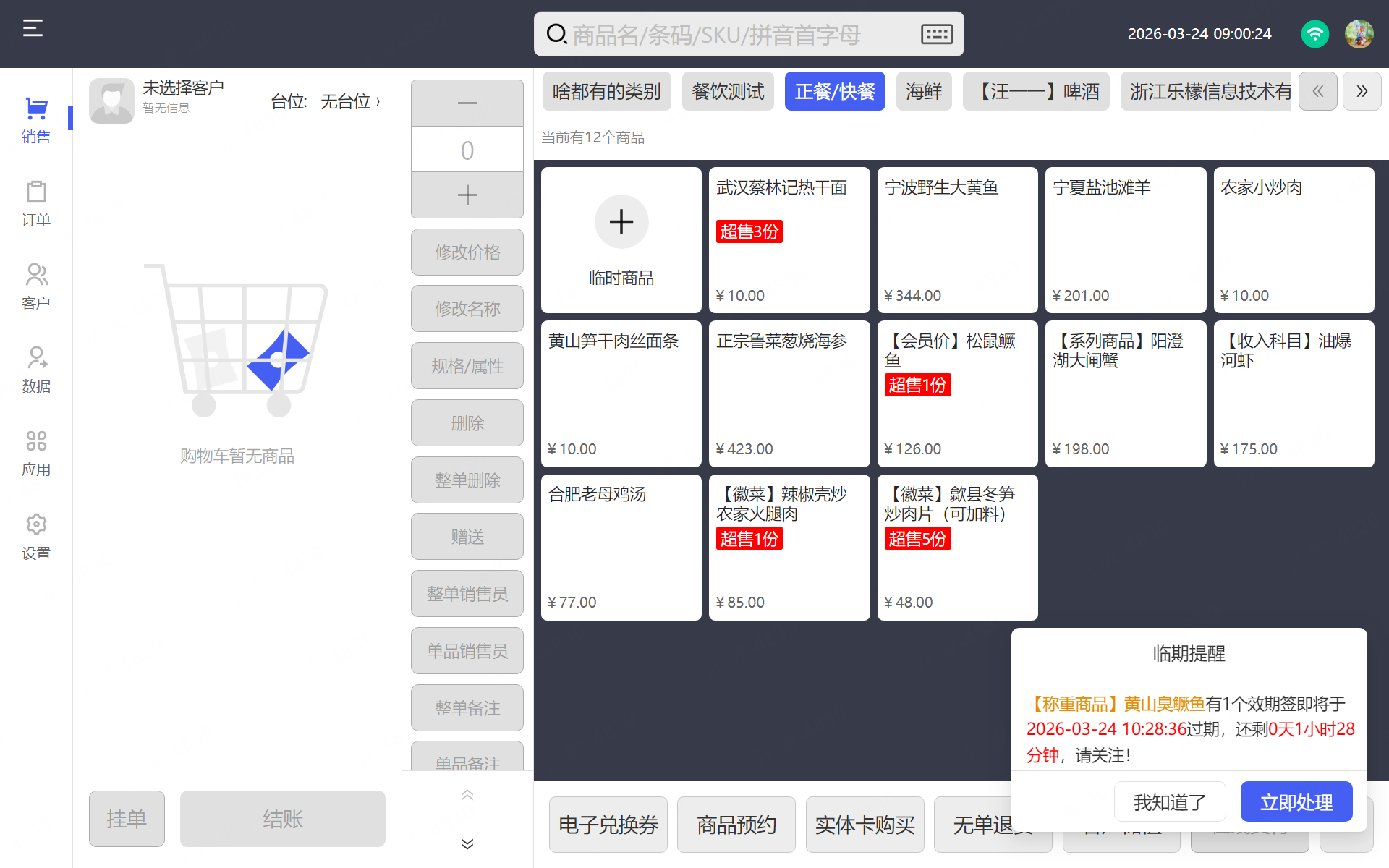Screen dimensions: 1389x868
Task: Click the green Wi-Fi status icon
Action: [x=1314, y=34]
